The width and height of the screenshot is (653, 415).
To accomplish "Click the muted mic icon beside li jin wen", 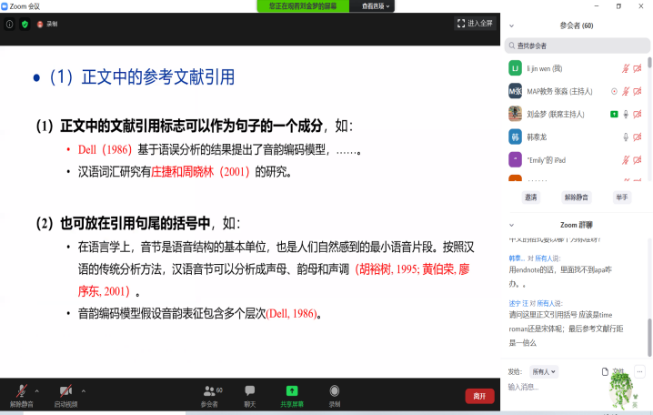I will click(x=625, y=68).
